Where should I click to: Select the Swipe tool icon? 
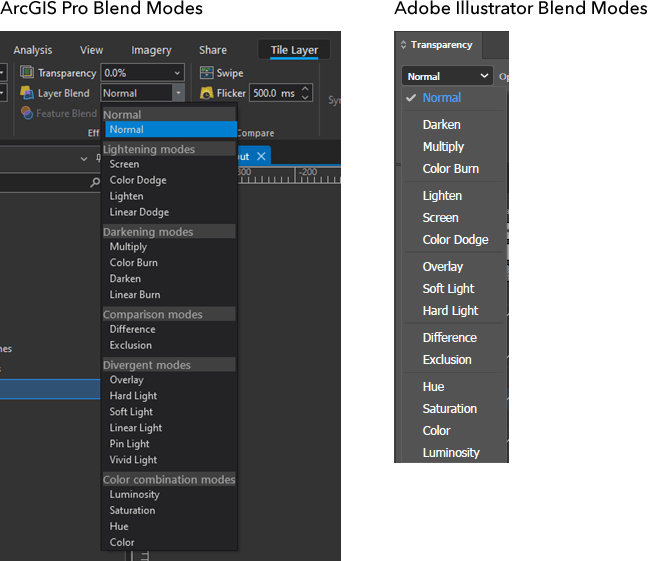206,73
